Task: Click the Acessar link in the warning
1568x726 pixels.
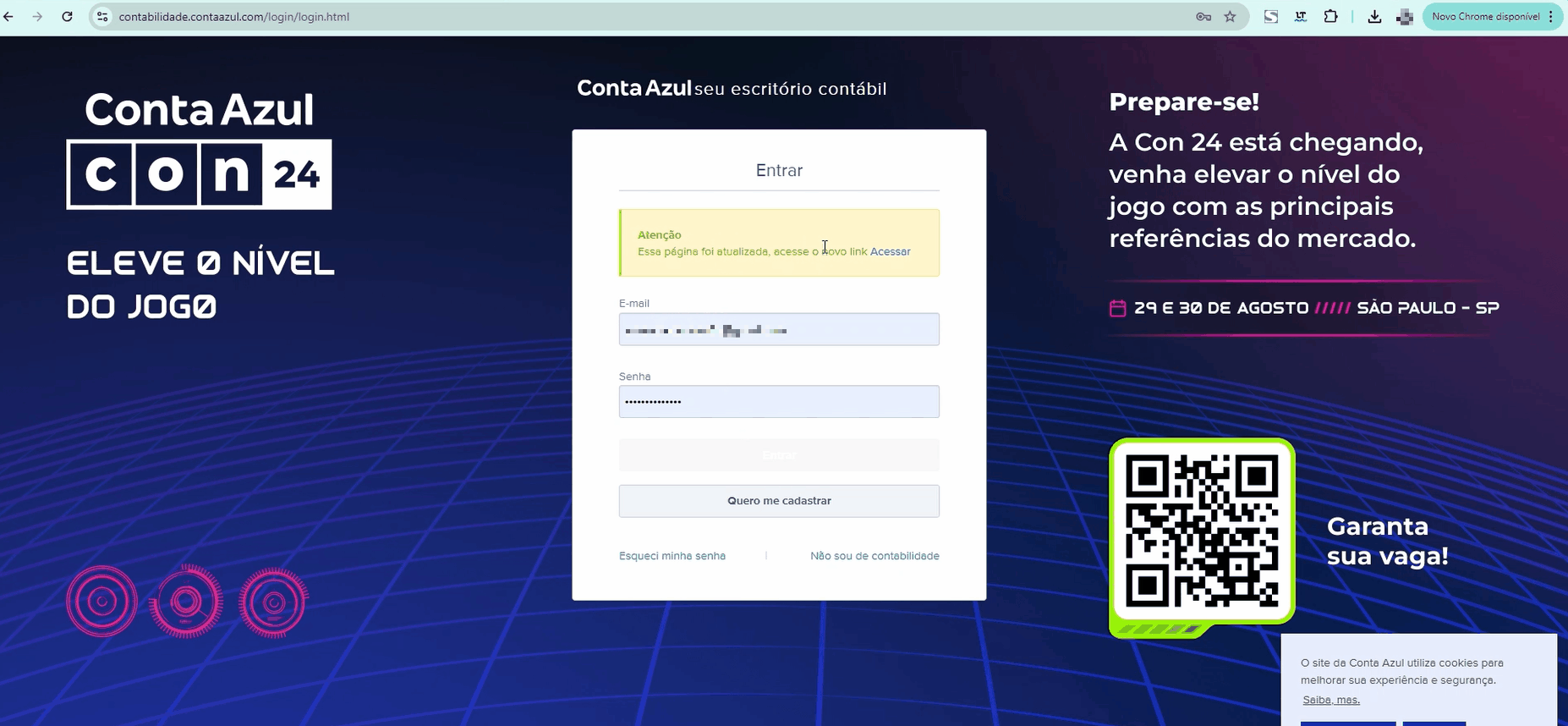Action: (891, 251)
